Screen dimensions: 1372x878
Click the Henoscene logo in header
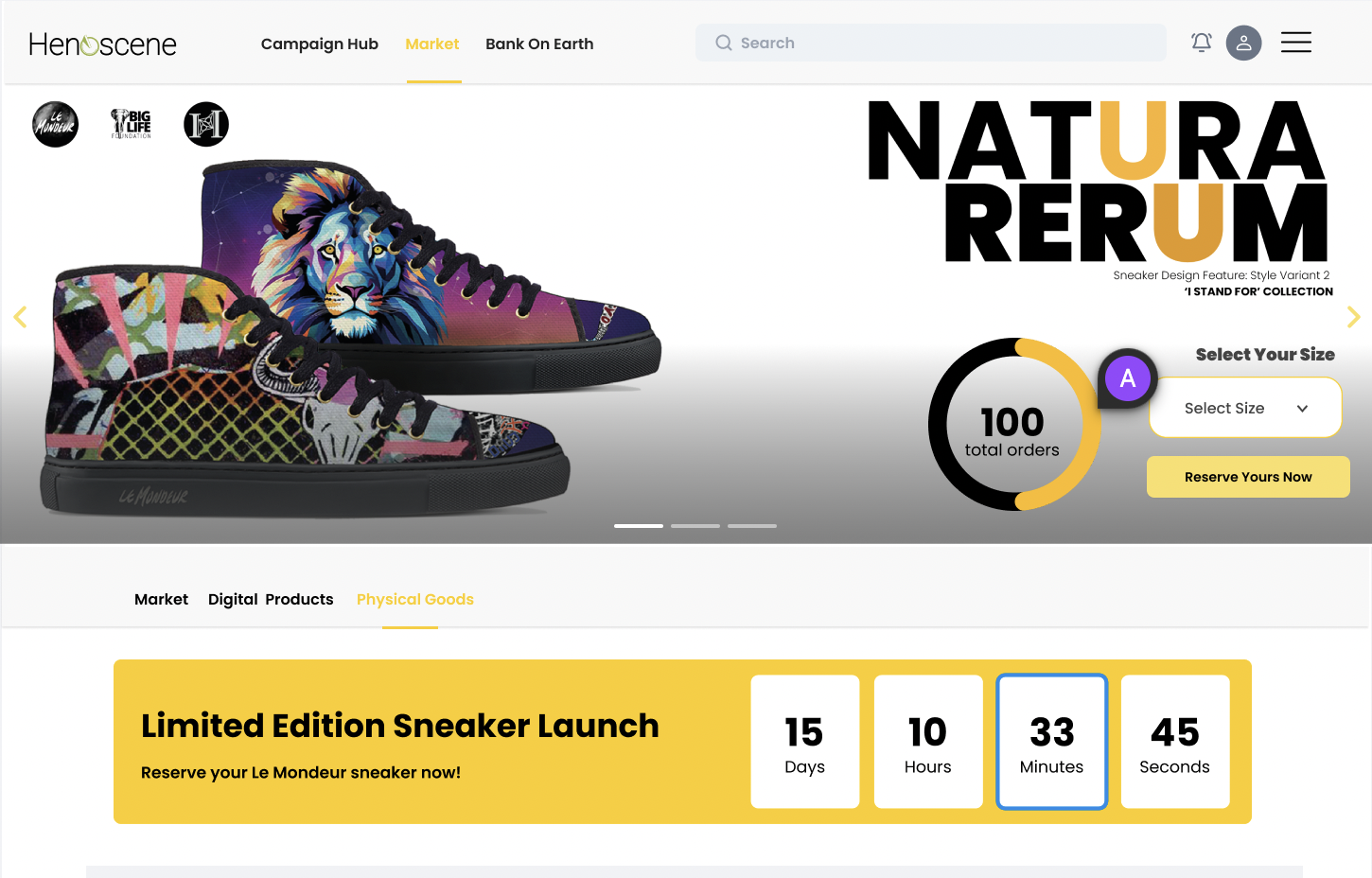click(102, 44)
